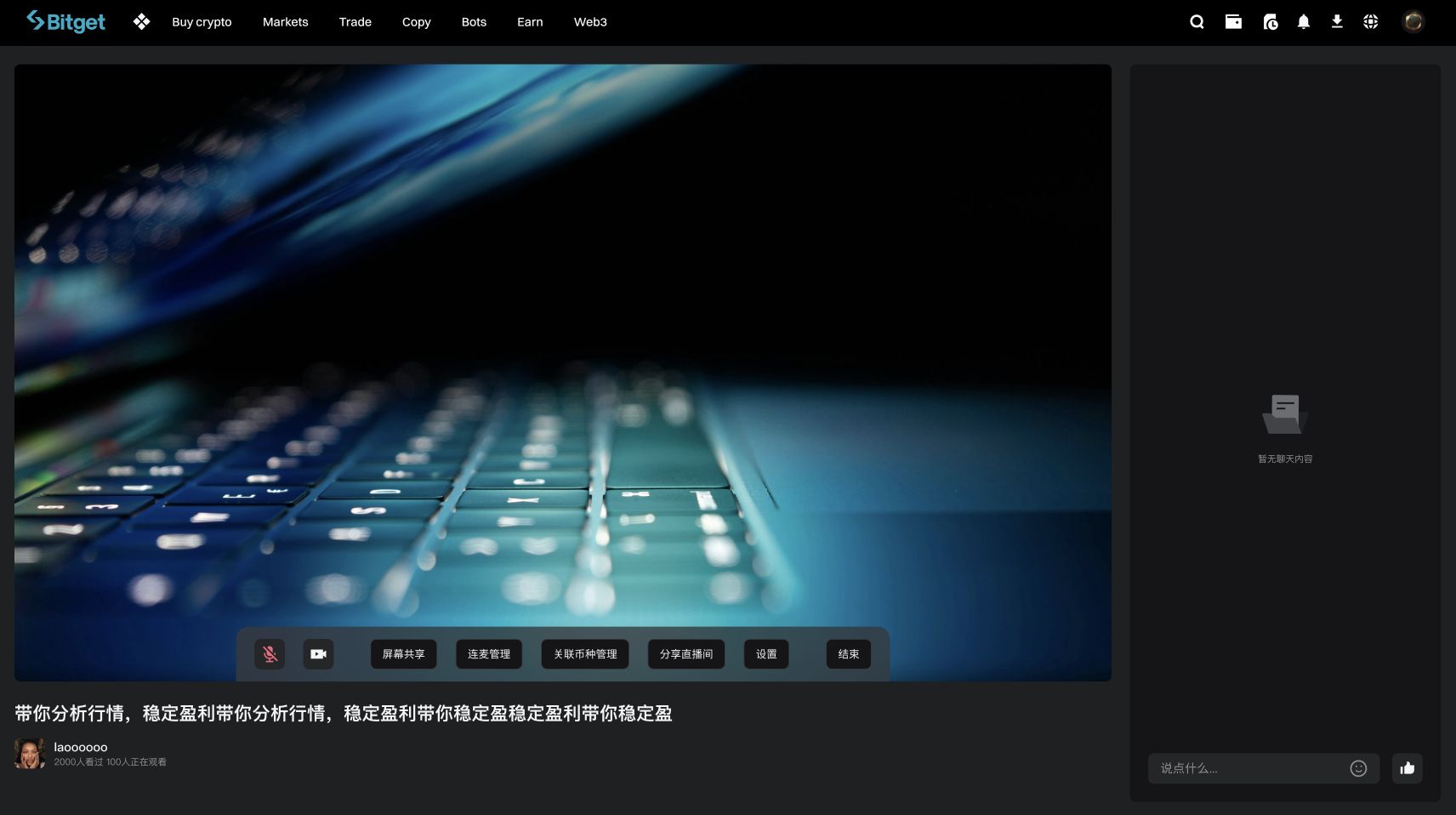
Task: Open the language globe icon
Action: click(x=1370, y=22)
